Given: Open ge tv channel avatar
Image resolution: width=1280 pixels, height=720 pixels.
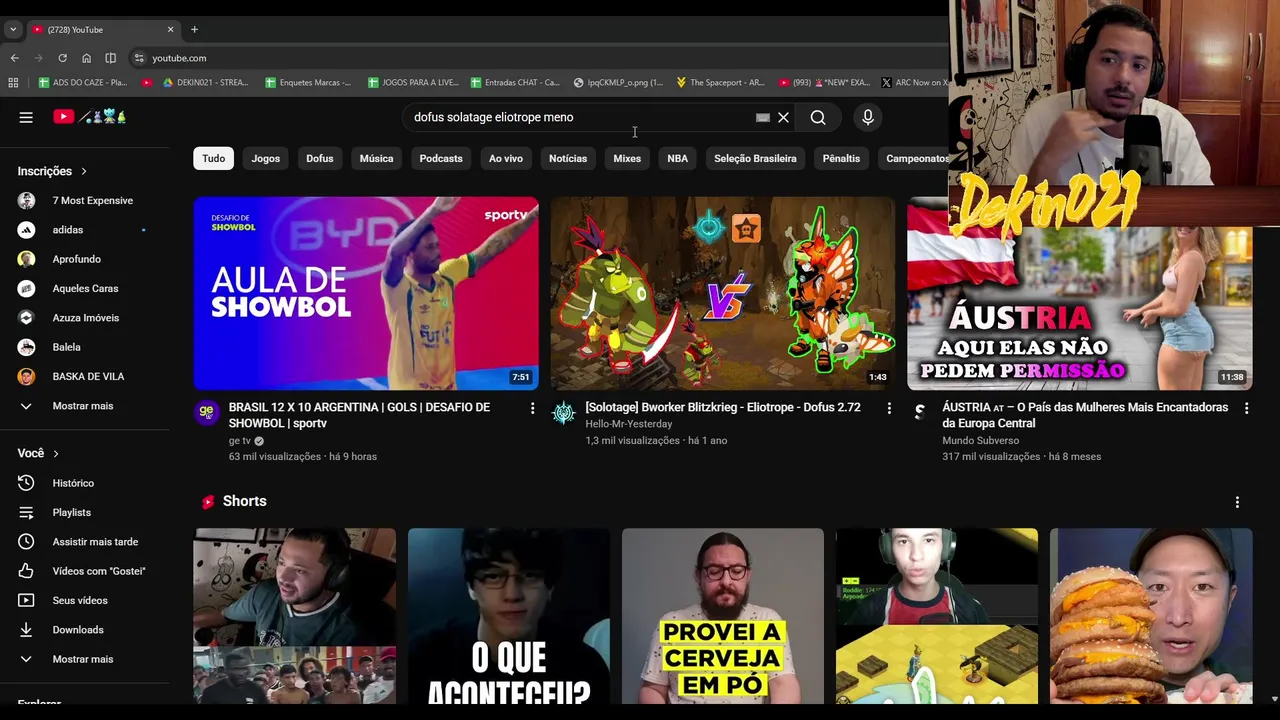Looking at the screenshot, I should 206,412.
